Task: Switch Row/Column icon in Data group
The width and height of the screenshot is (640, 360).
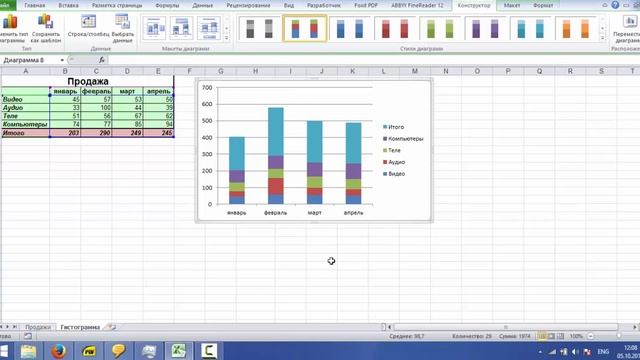Action: (88, 21)
